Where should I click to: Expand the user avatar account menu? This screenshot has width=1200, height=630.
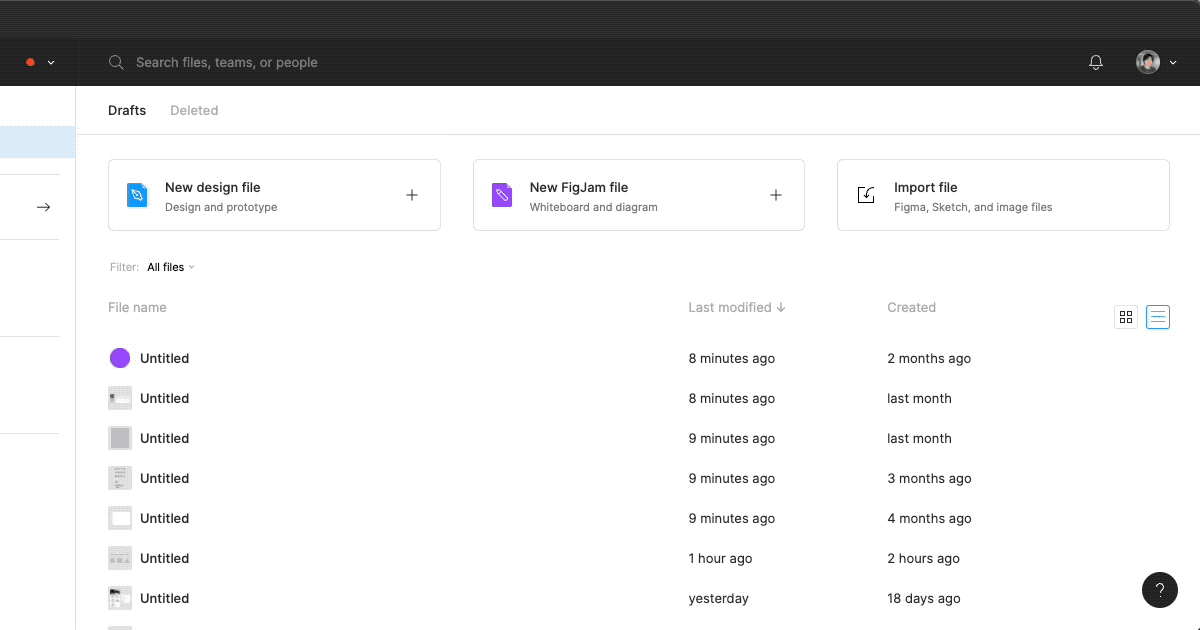[x=1156, y=62]
